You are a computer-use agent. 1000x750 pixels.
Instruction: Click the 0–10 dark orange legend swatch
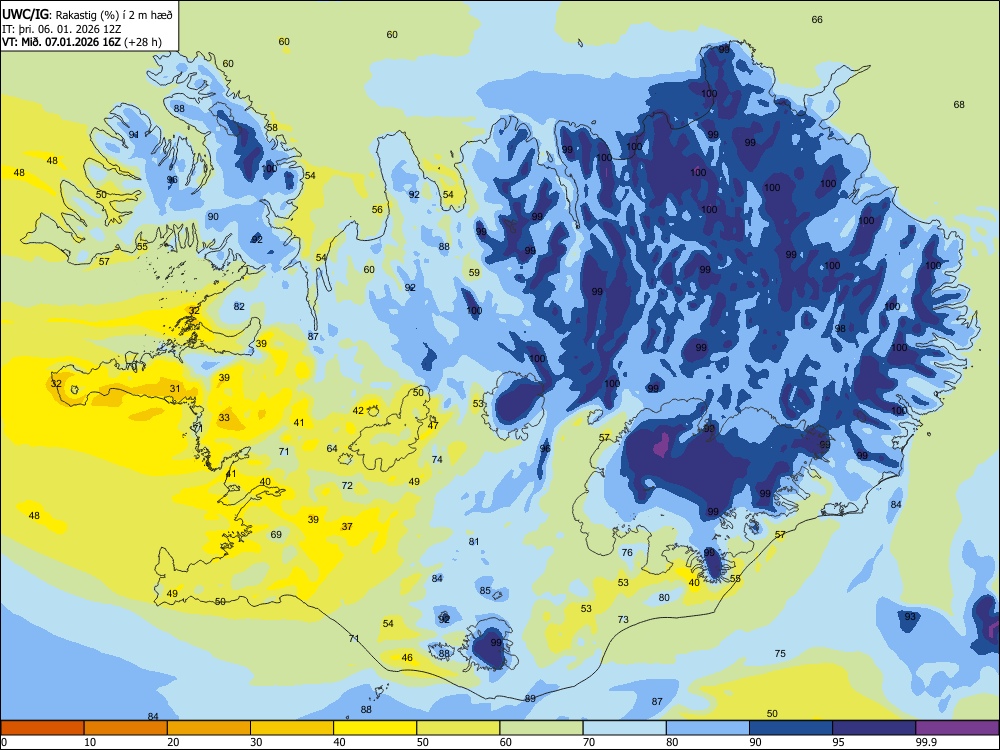tap(42, 728)
